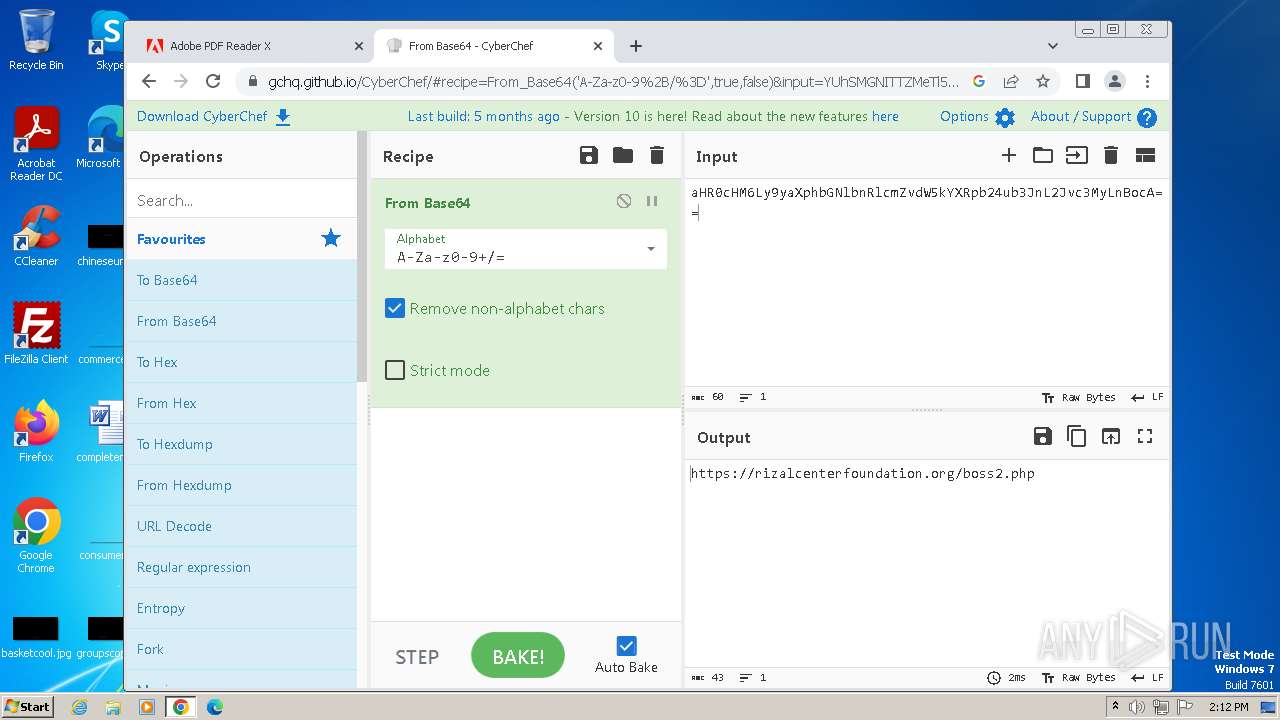
Task: Open a new browser tab
Action: point(636,45)
